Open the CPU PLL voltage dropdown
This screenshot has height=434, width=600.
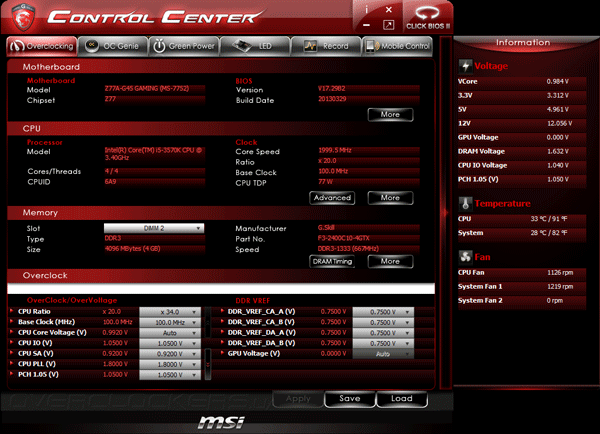[x=170, y=364]
